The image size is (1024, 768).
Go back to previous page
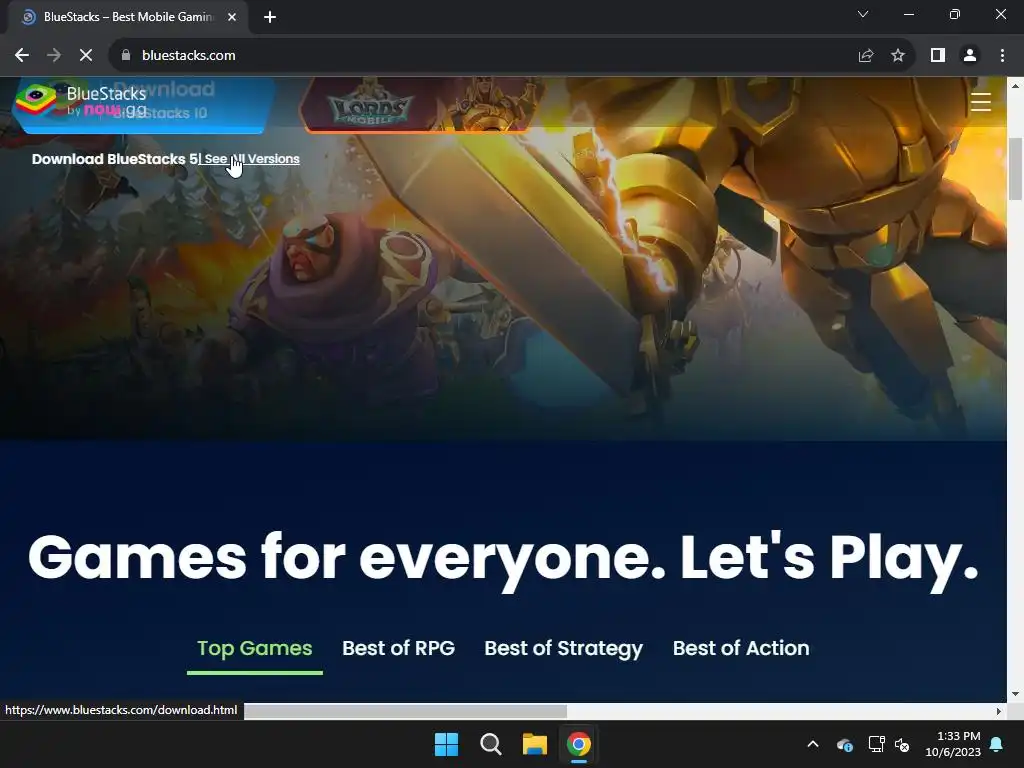[x=22, y=56]
